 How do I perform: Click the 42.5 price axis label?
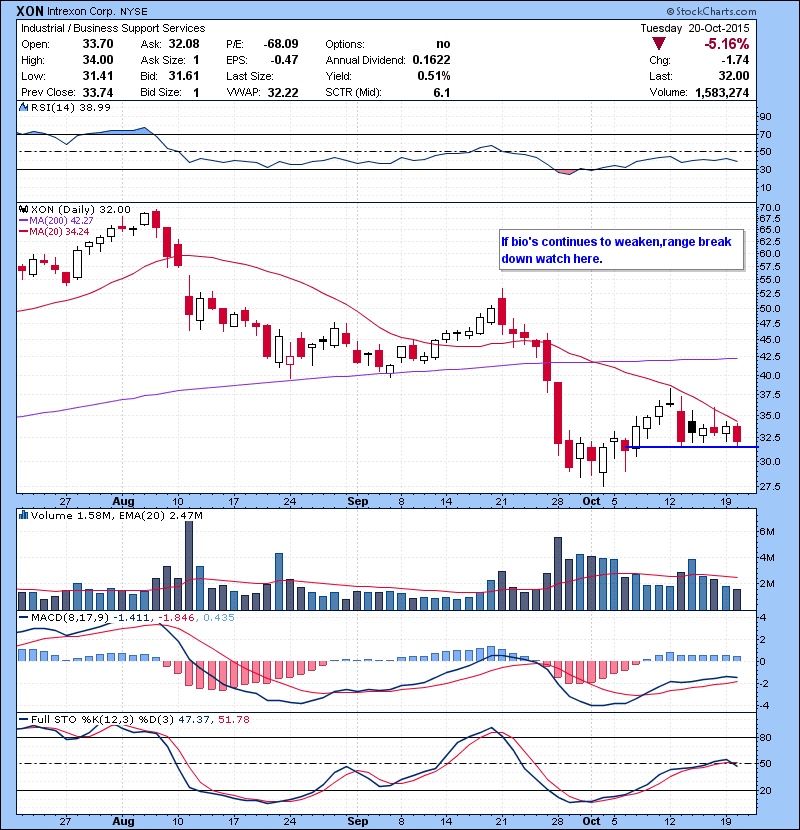(x=770, y=357)
